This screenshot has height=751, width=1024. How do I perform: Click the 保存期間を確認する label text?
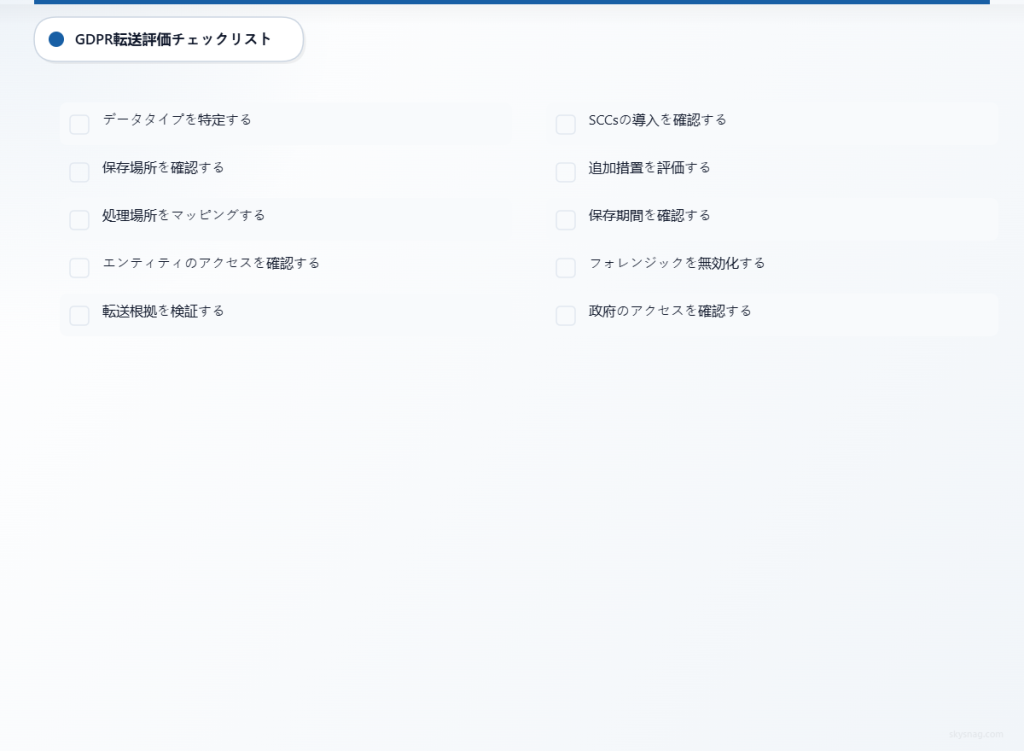coord(649,216)
